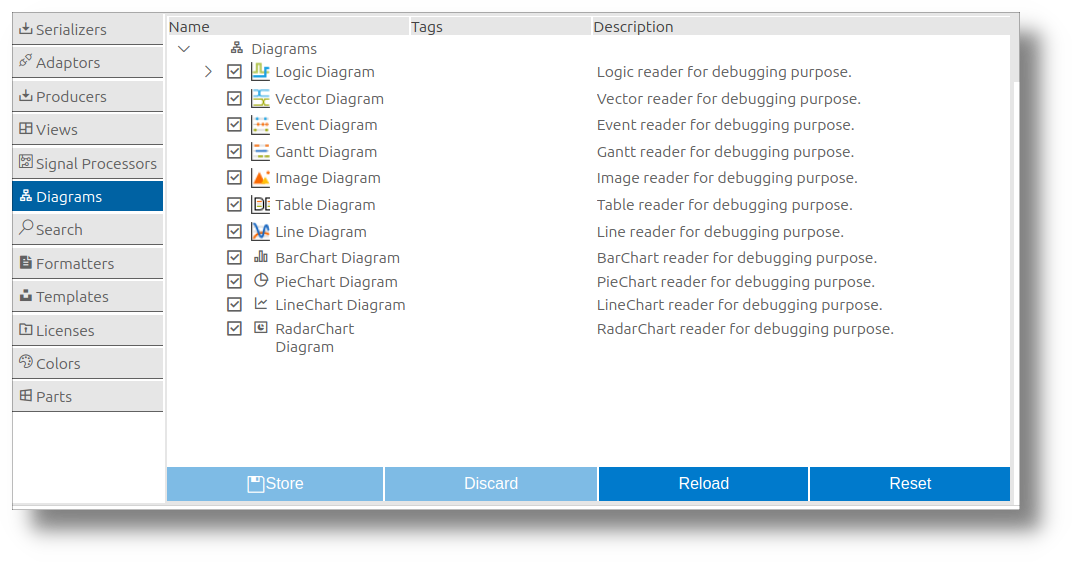
Task: Disable the LineChart Diagram checkbox
Action: pos(234,304)
